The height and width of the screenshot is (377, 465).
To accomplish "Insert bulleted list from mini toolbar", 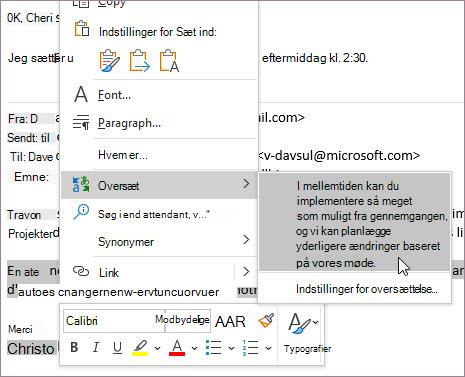I will click(213, 348).
